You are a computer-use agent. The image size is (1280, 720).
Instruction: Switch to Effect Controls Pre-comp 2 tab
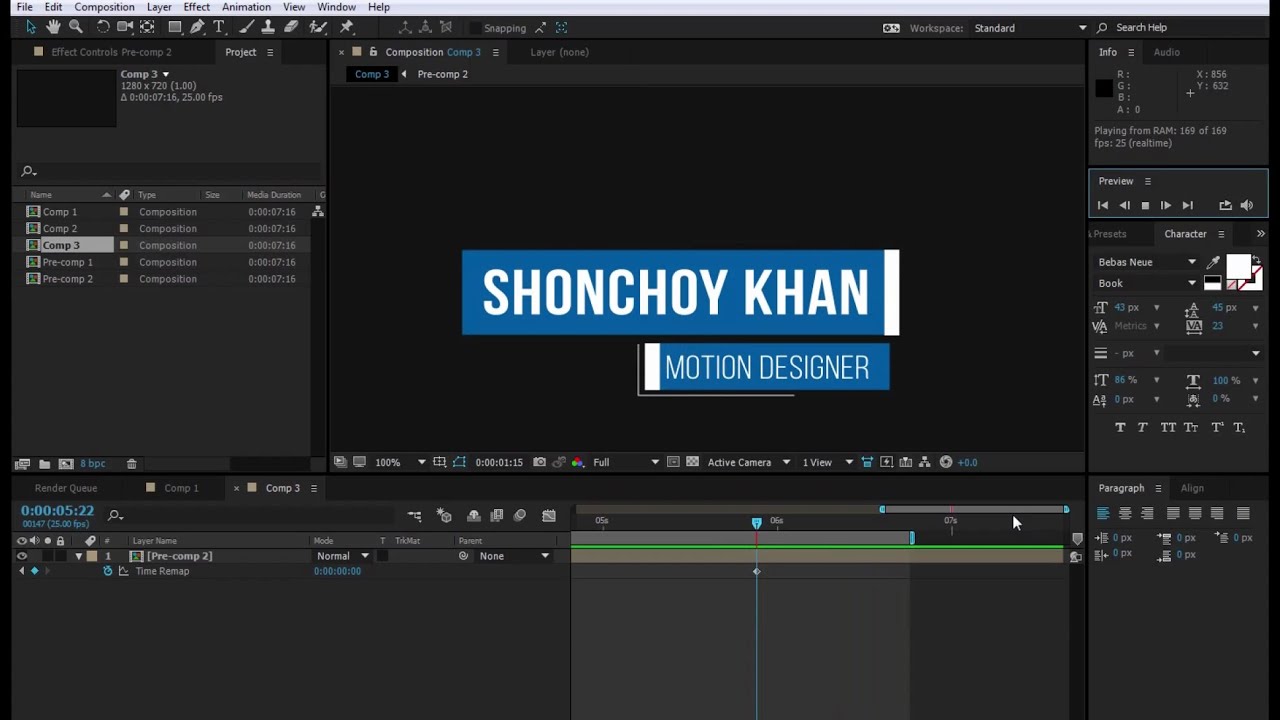[111, 52]
